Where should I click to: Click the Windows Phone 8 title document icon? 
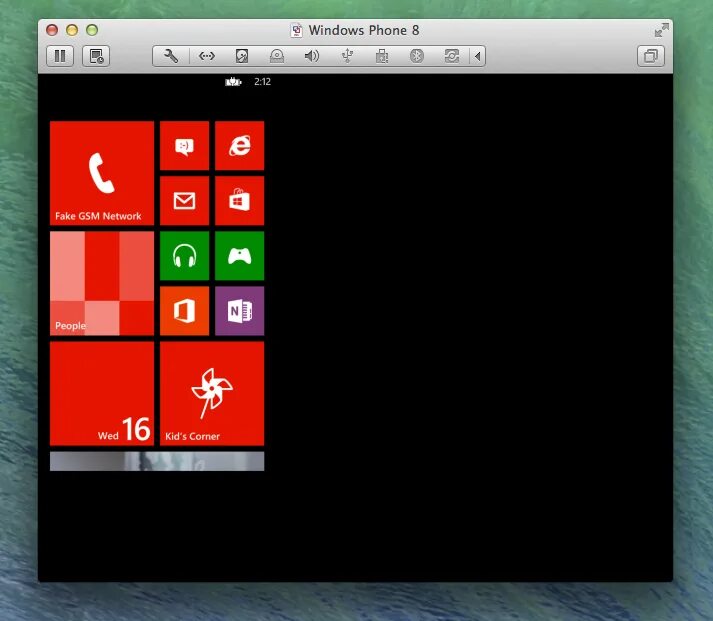click(x=296, y=30)
